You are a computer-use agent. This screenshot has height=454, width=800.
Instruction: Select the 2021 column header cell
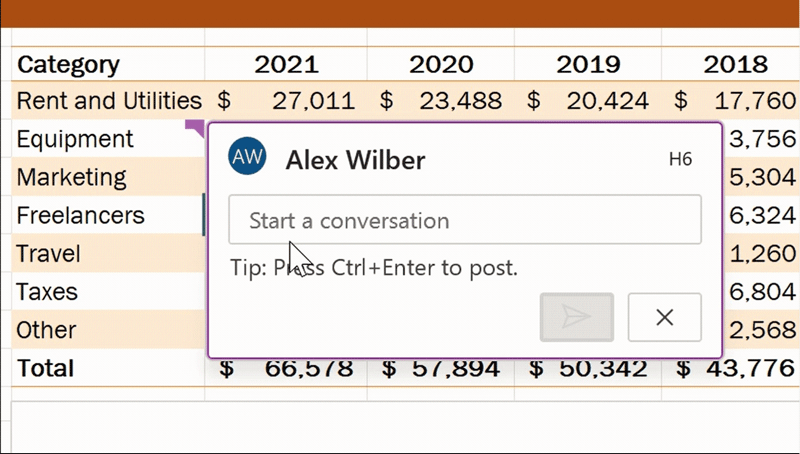[x=286, y=64]
